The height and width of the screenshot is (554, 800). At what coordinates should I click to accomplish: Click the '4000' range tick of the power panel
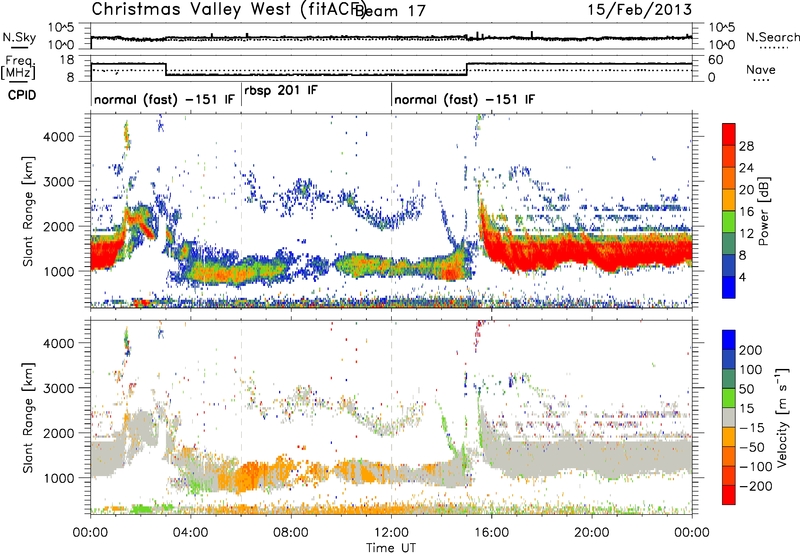click(58, 137)
